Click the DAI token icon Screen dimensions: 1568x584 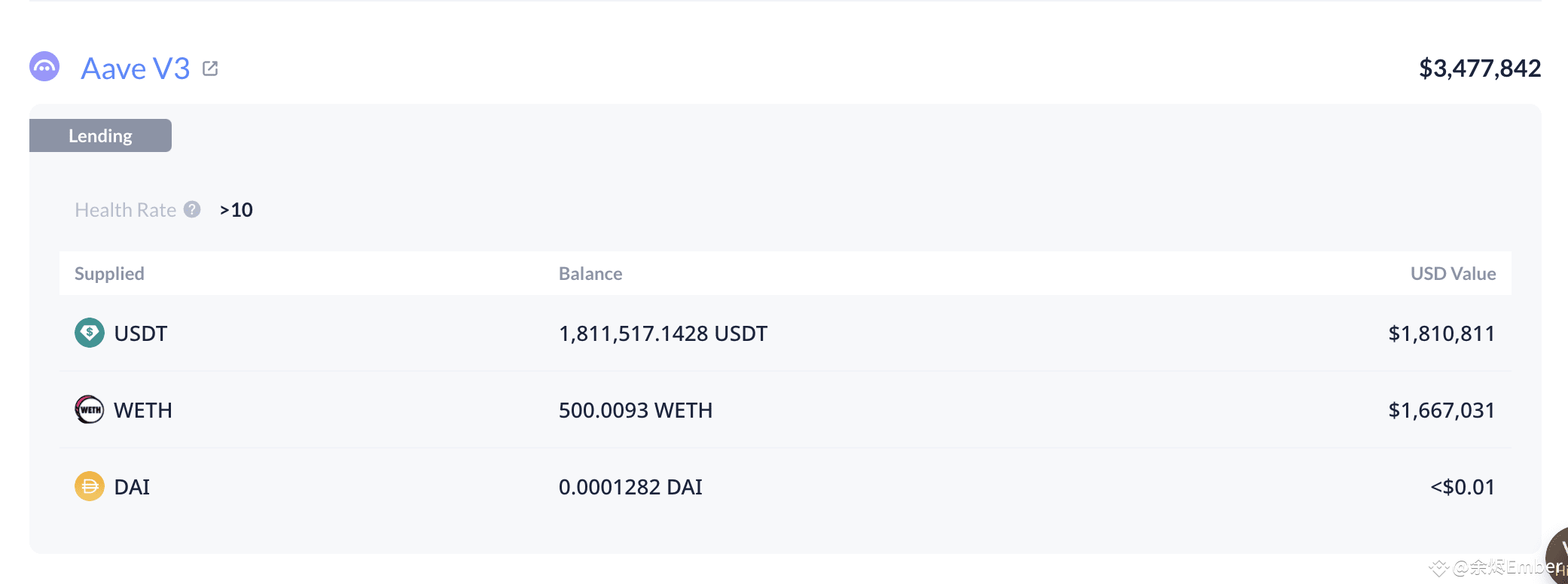[x=90, y=486]
